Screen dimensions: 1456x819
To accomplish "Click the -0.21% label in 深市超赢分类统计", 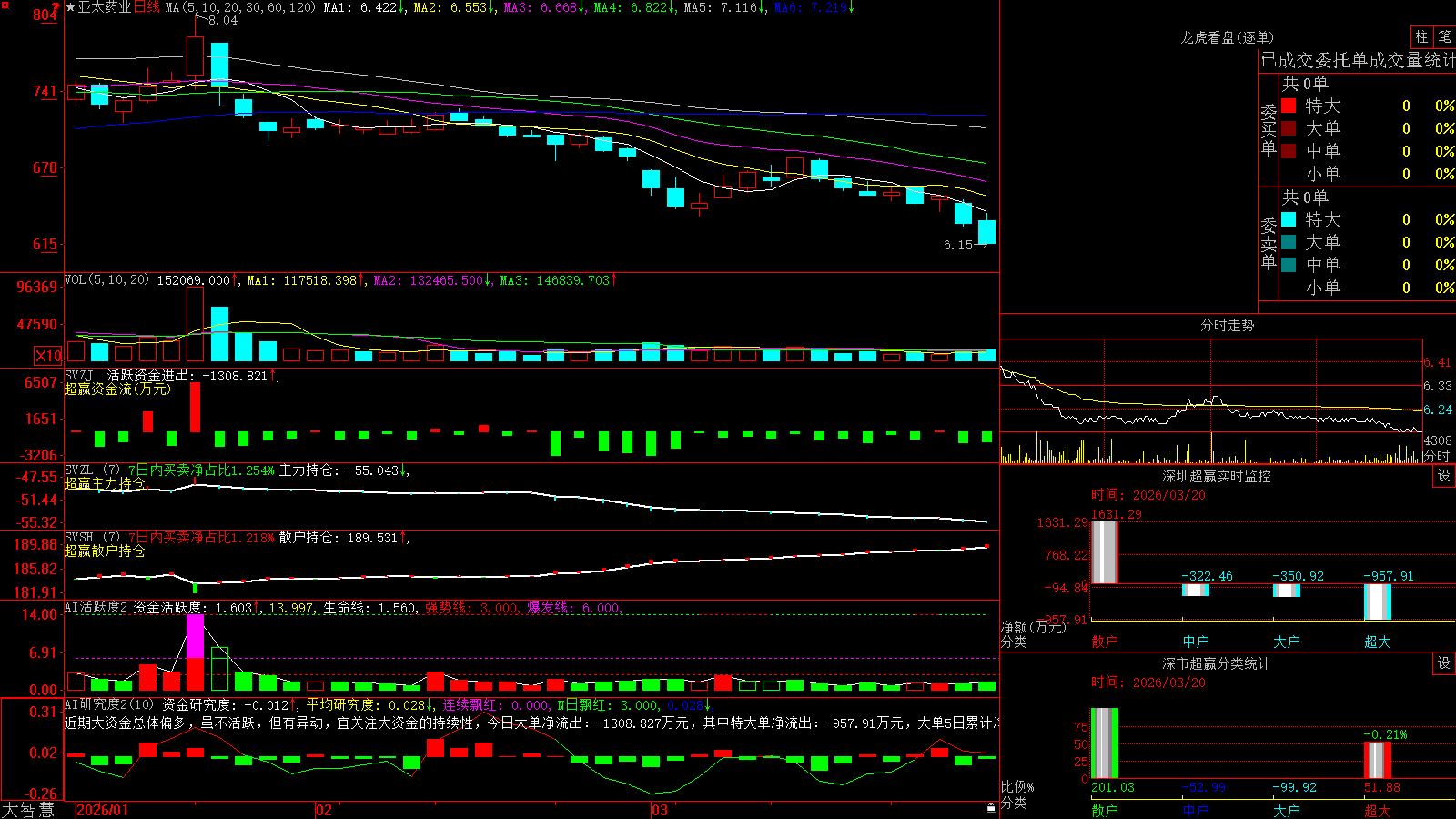I will click(1386, 734).
